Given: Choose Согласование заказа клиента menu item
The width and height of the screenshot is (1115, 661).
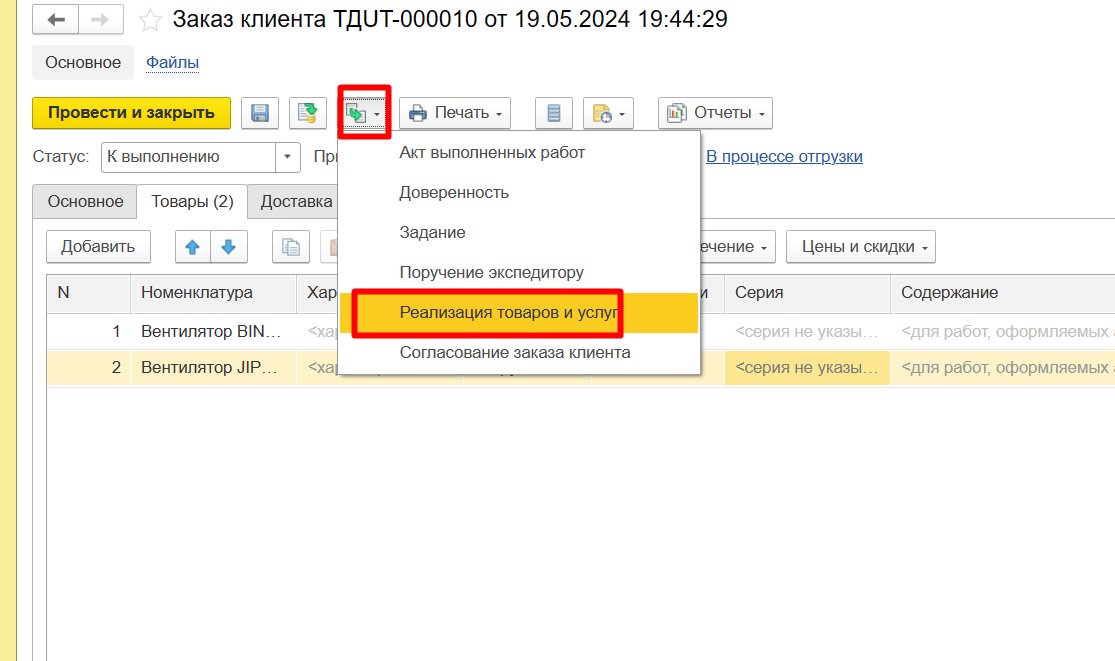Looking at the screenshot, I should click(519, 353).
